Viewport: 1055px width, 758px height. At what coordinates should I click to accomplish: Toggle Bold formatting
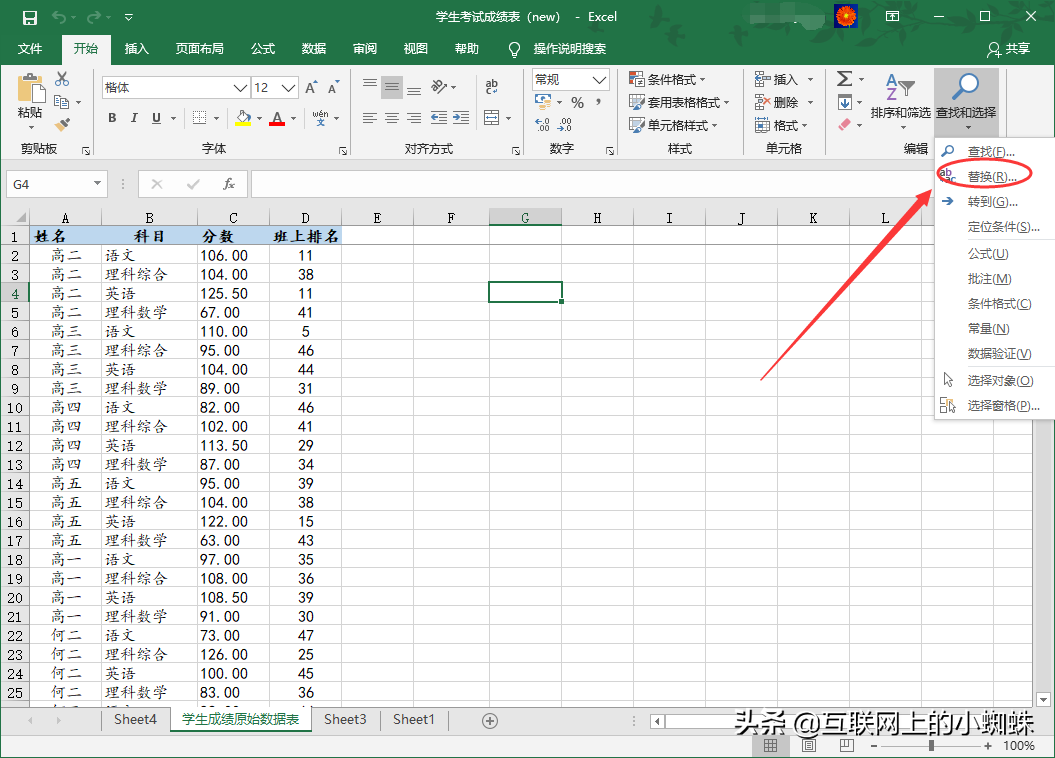(x=112, y=118)
